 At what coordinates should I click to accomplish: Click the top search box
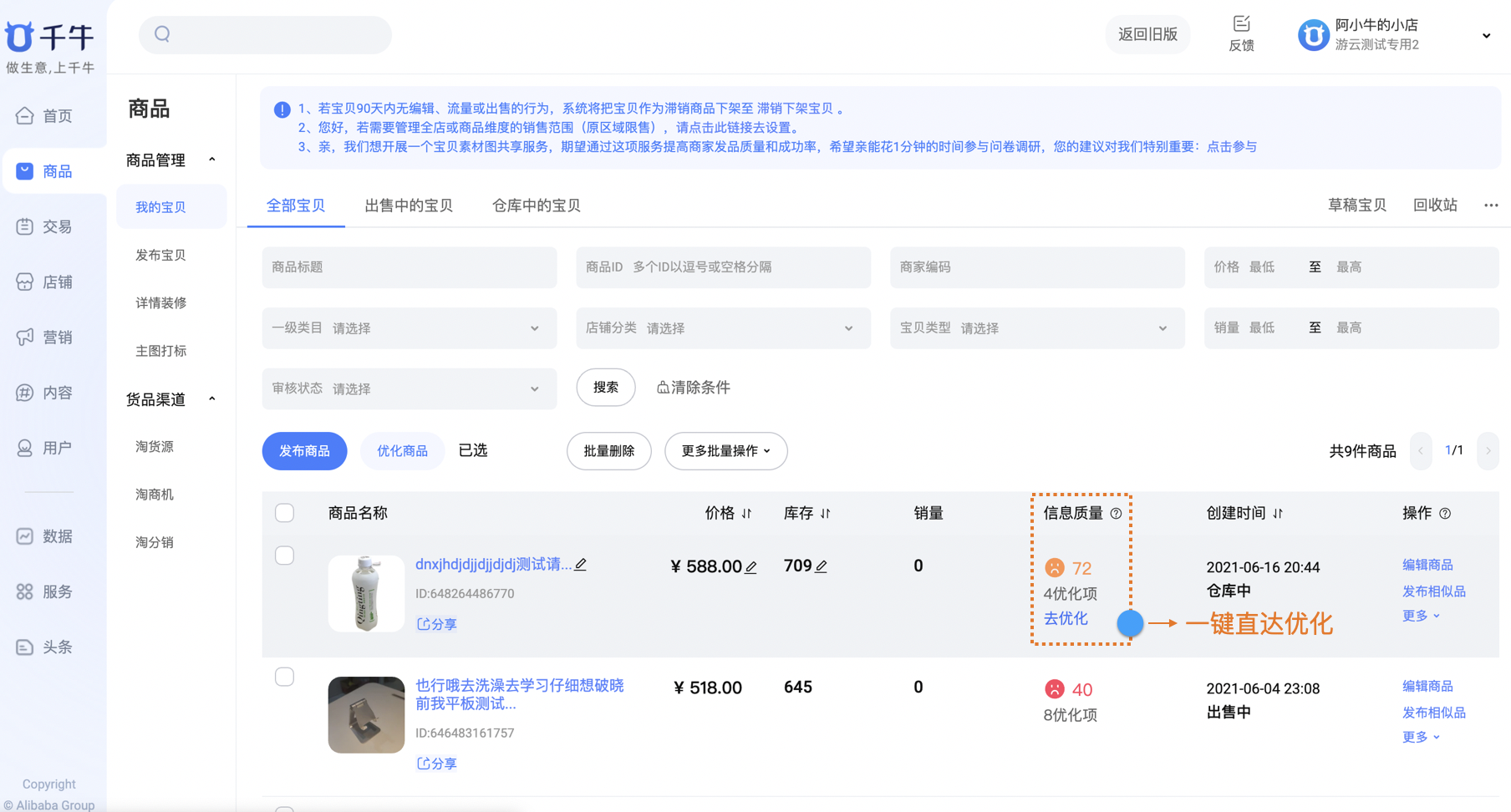pyautogui.click(x=265, y=35)
